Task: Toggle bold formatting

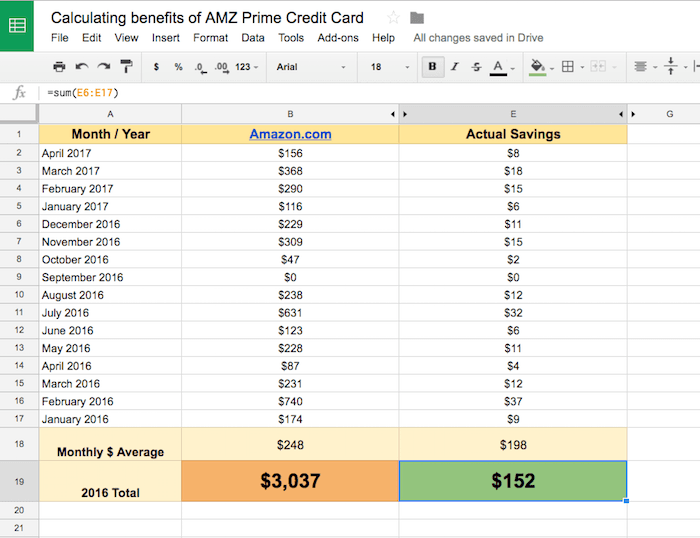Action: coord(432,67)
